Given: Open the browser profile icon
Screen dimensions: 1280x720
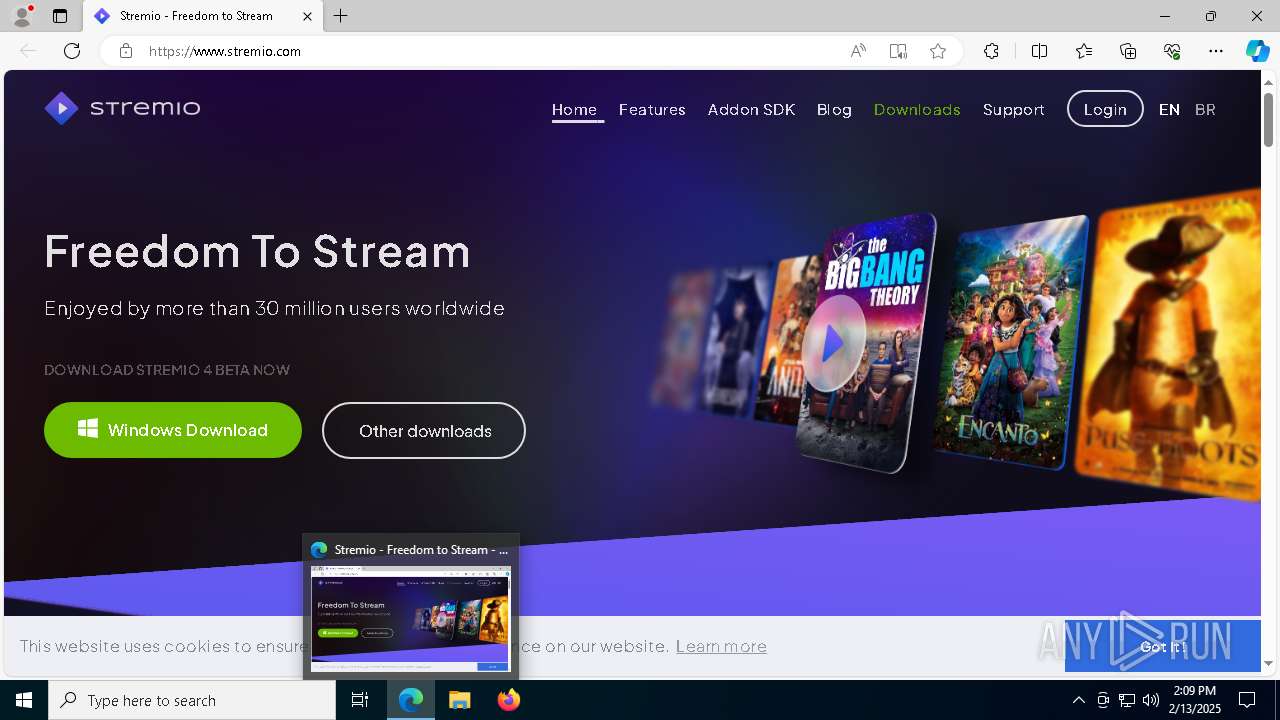Looking at the screenshot, I should pos(22,16).
